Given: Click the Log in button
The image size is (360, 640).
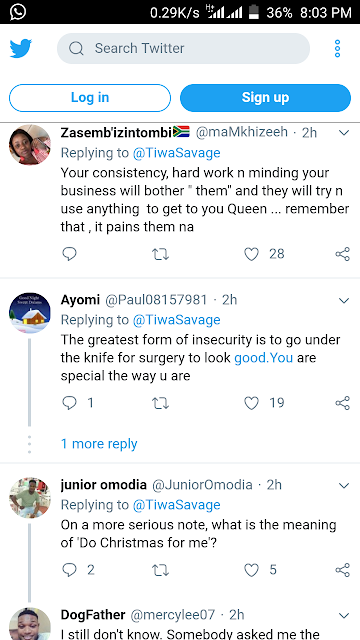Looking at the screenshot, I should click(90, 98).
